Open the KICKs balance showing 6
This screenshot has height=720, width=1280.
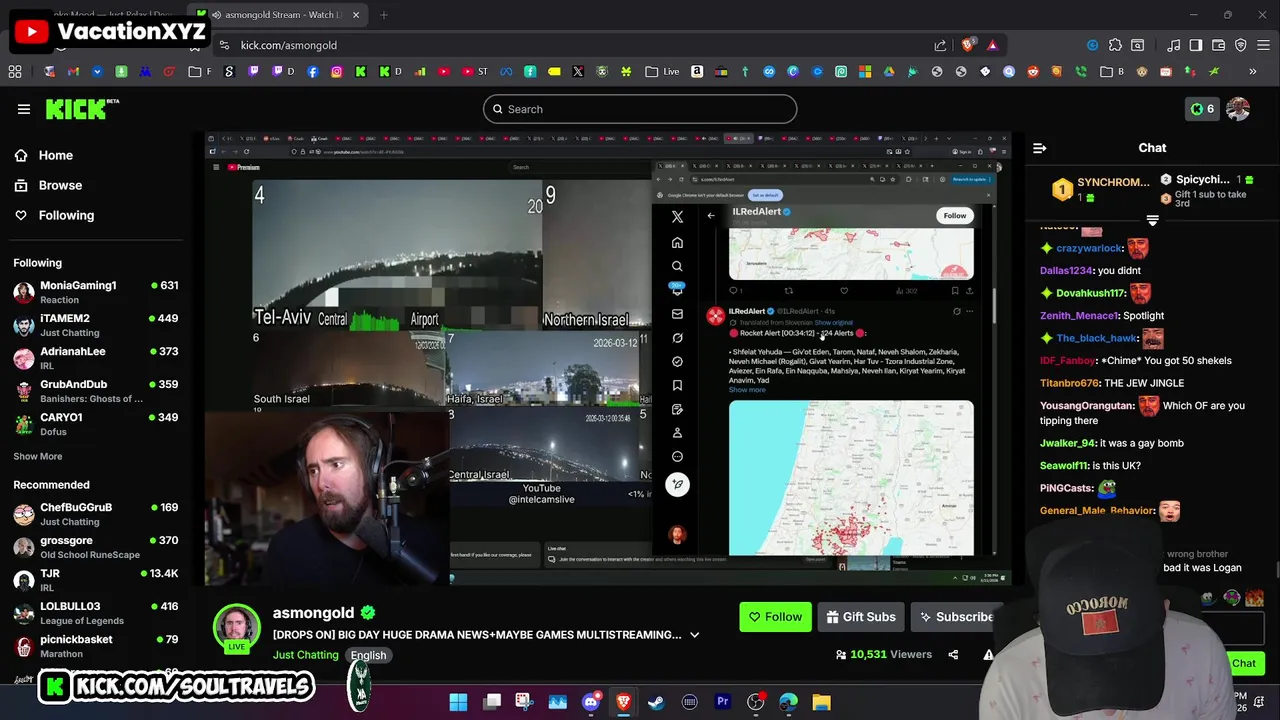point(1202,109)
